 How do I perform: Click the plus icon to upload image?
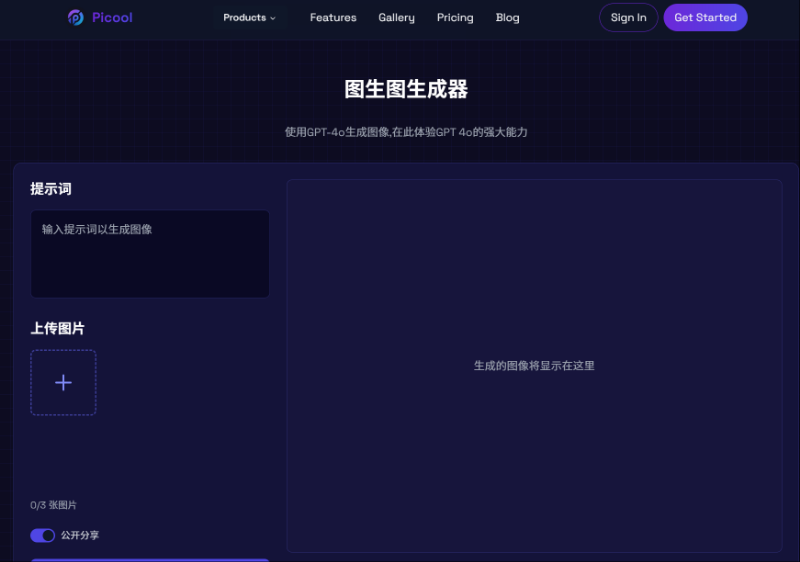pyautogui.click(x=63, y=382)
